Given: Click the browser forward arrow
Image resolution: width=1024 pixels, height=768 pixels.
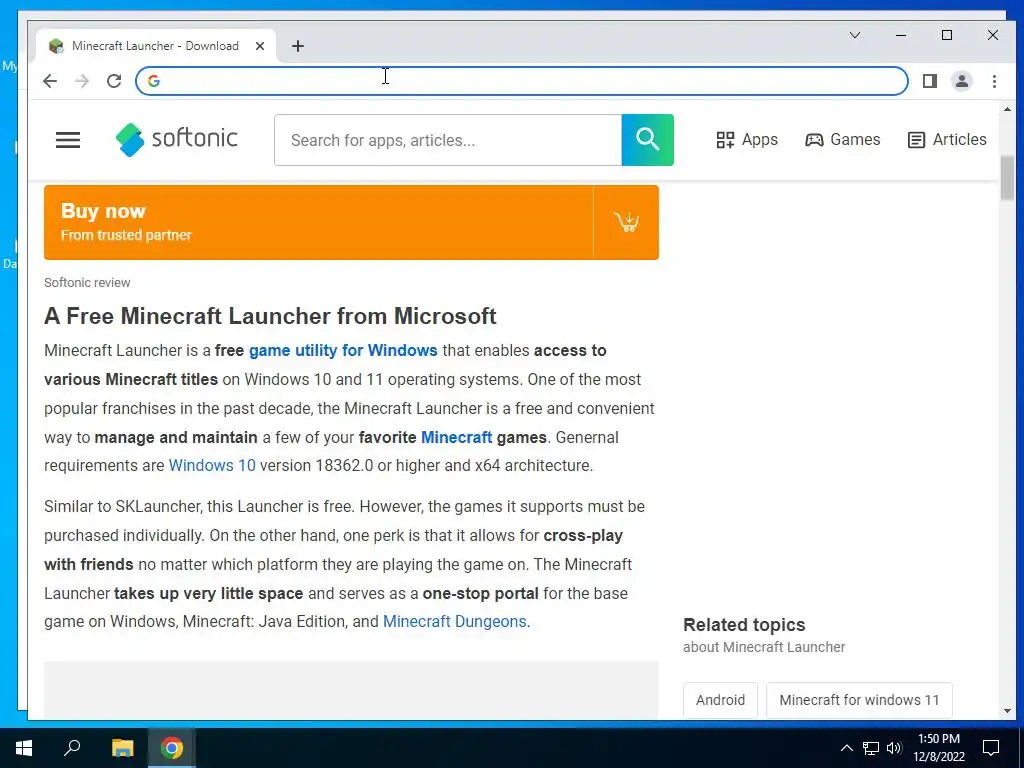Looking at the screenshot, I should coord(82,81).
